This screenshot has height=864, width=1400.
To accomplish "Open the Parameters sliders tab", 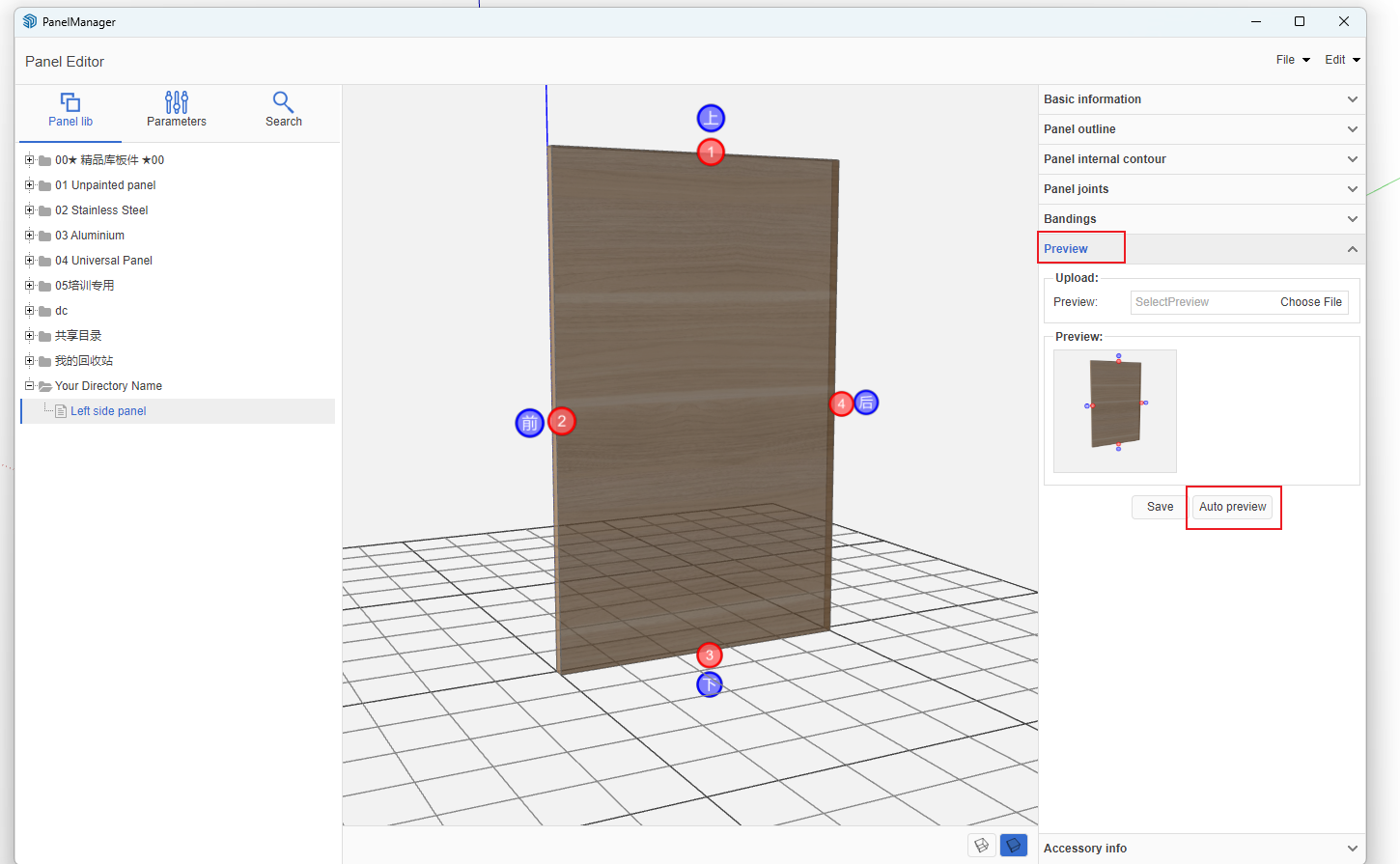I will (177, 110).
